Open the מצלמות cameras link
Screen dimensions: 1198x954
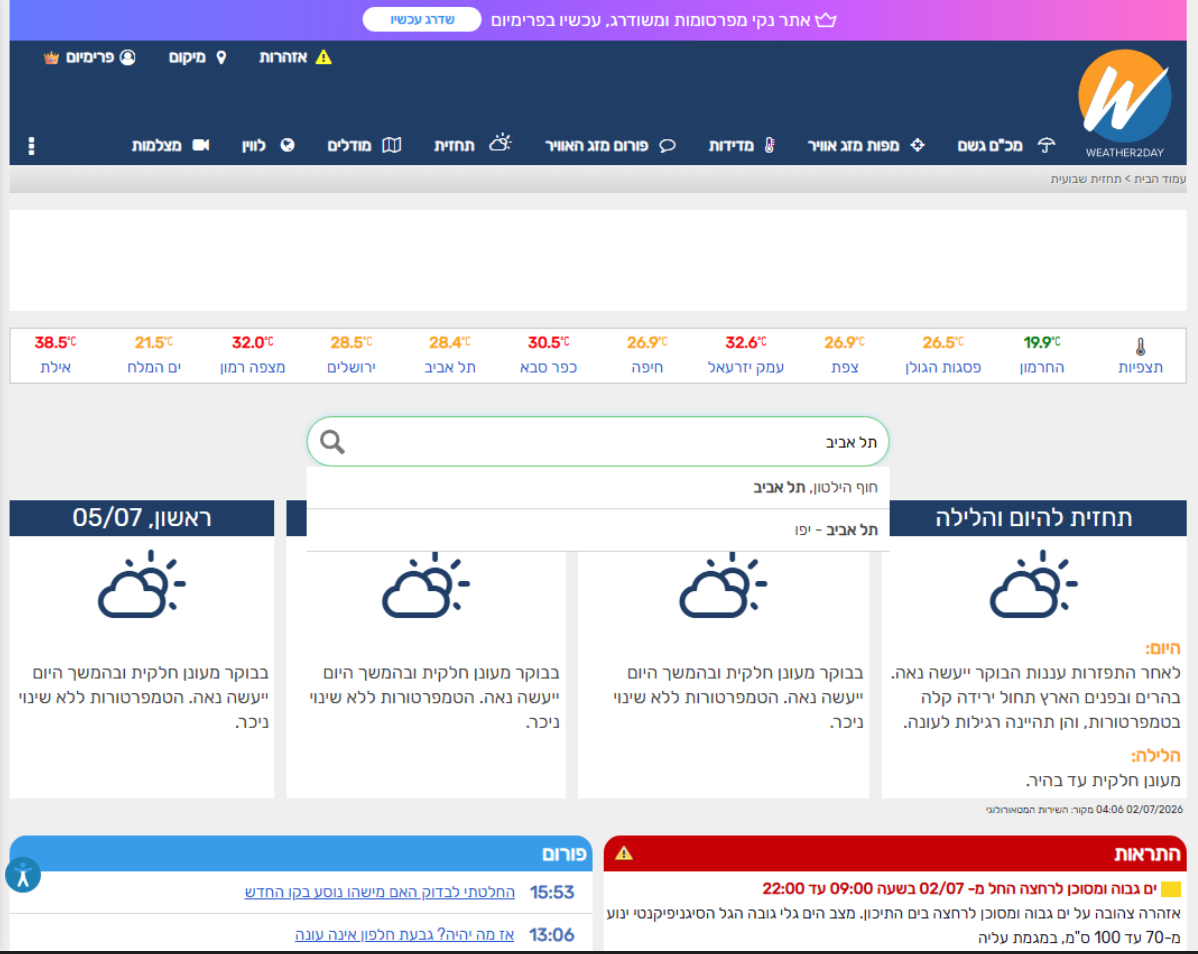[x=157, y=145]
